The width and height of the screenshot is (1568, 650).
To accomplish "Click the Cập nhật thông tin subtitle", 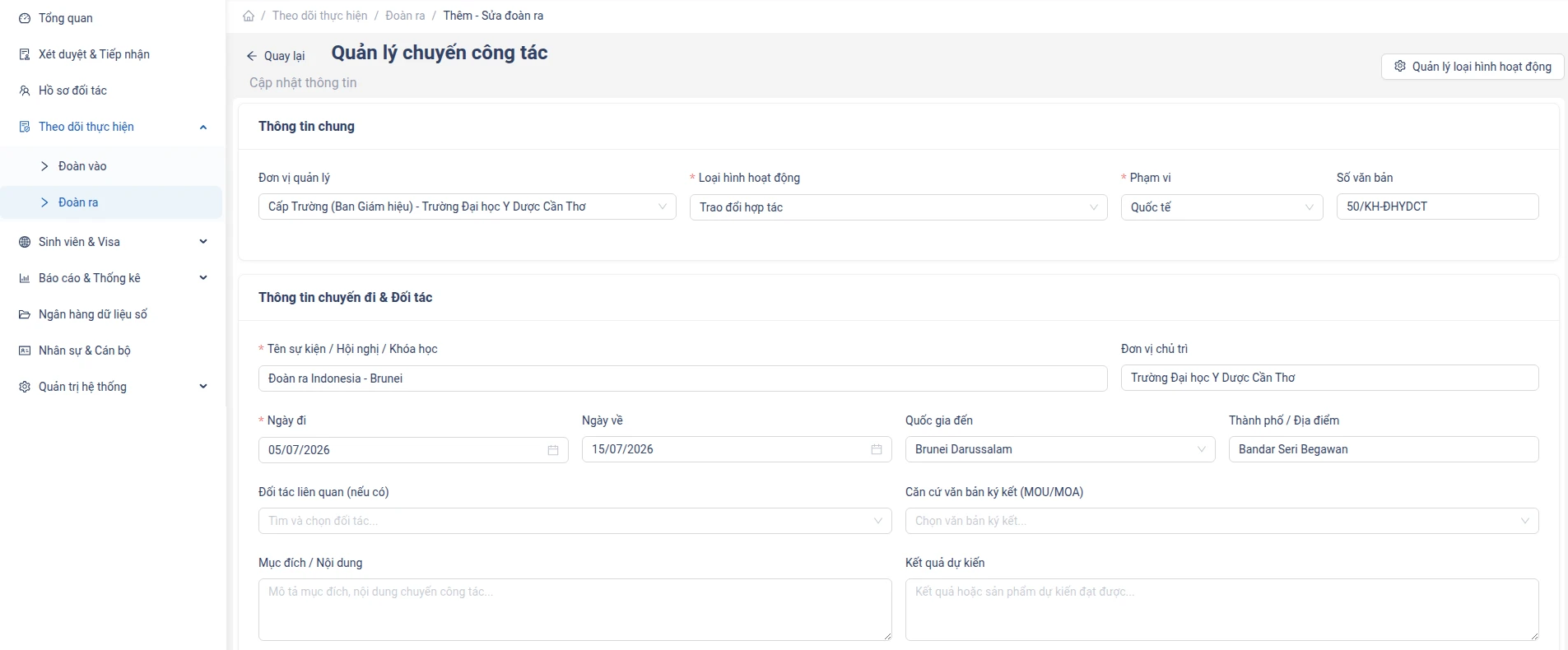I will (x=303, y=83).
